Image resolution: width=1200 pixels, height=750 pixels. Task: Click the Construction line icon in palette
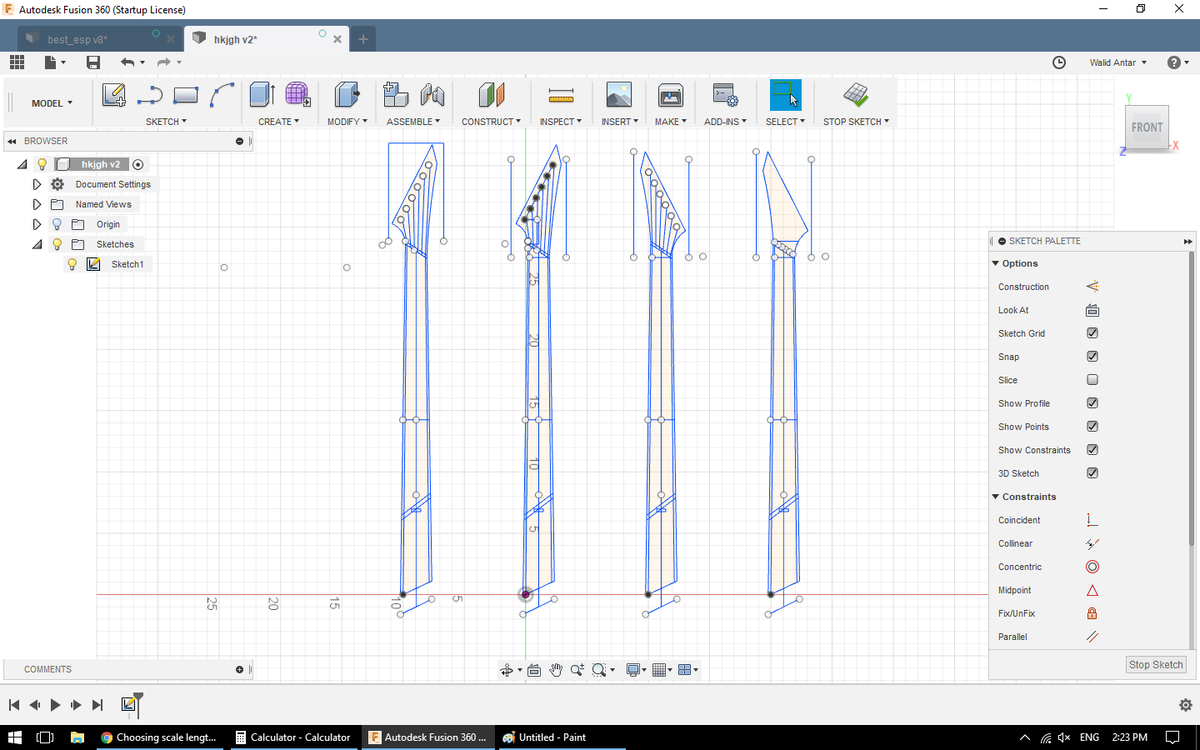1092,287
